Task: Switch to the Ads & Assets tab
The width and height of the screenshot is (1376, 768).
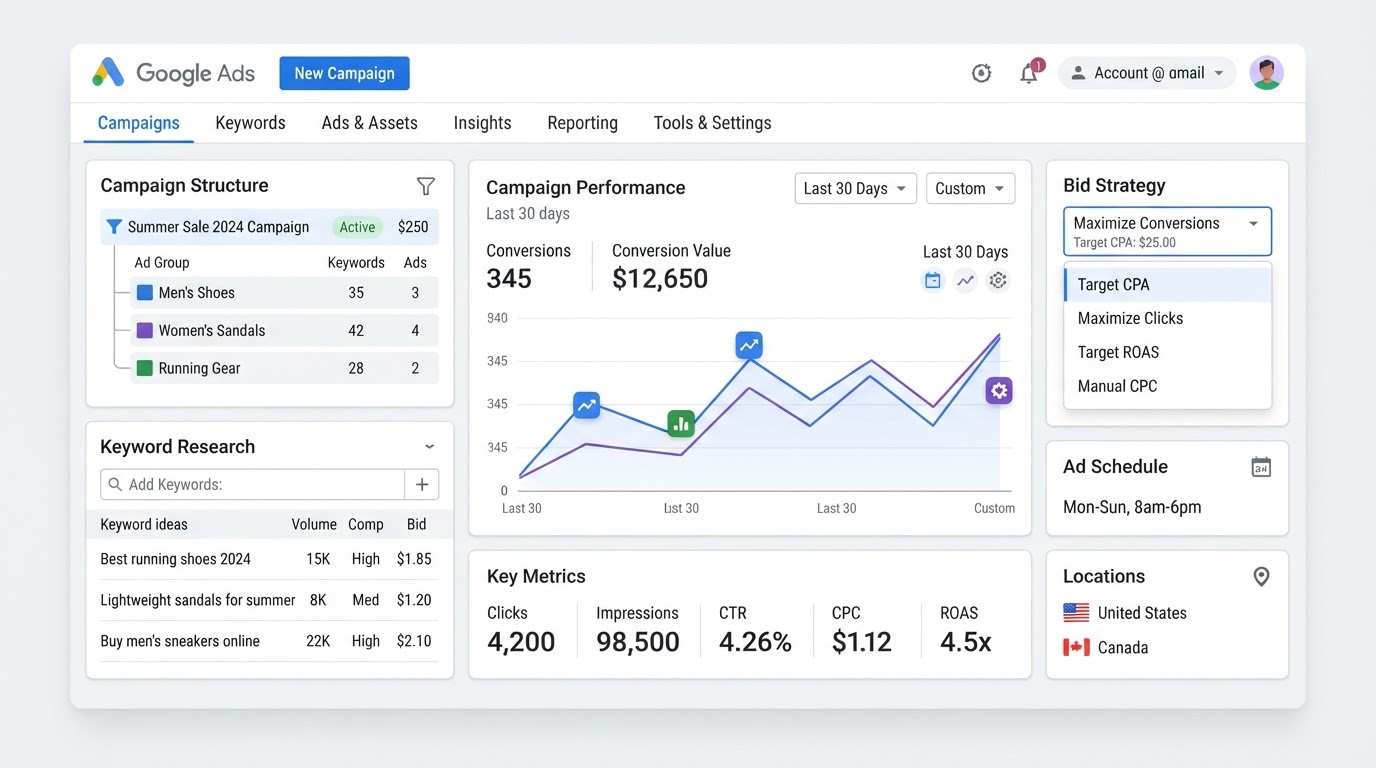Action: click(370, 123)
